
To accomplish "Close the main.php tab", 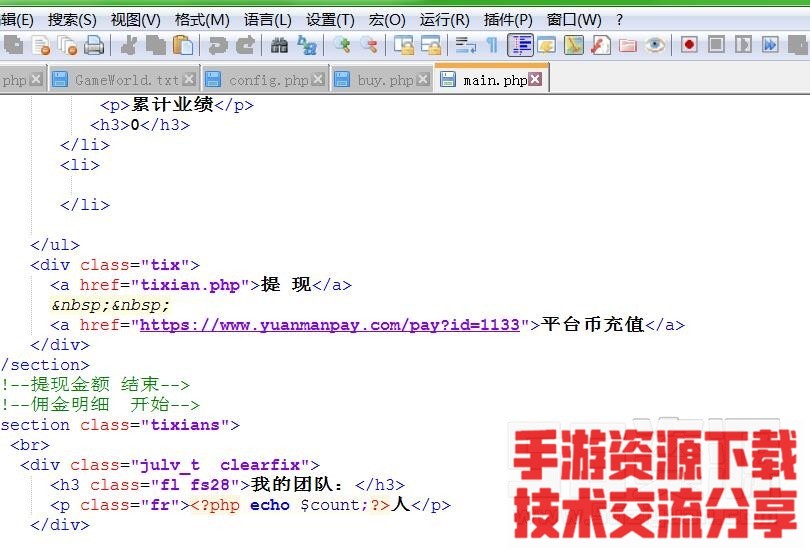I will coord(536,80).
